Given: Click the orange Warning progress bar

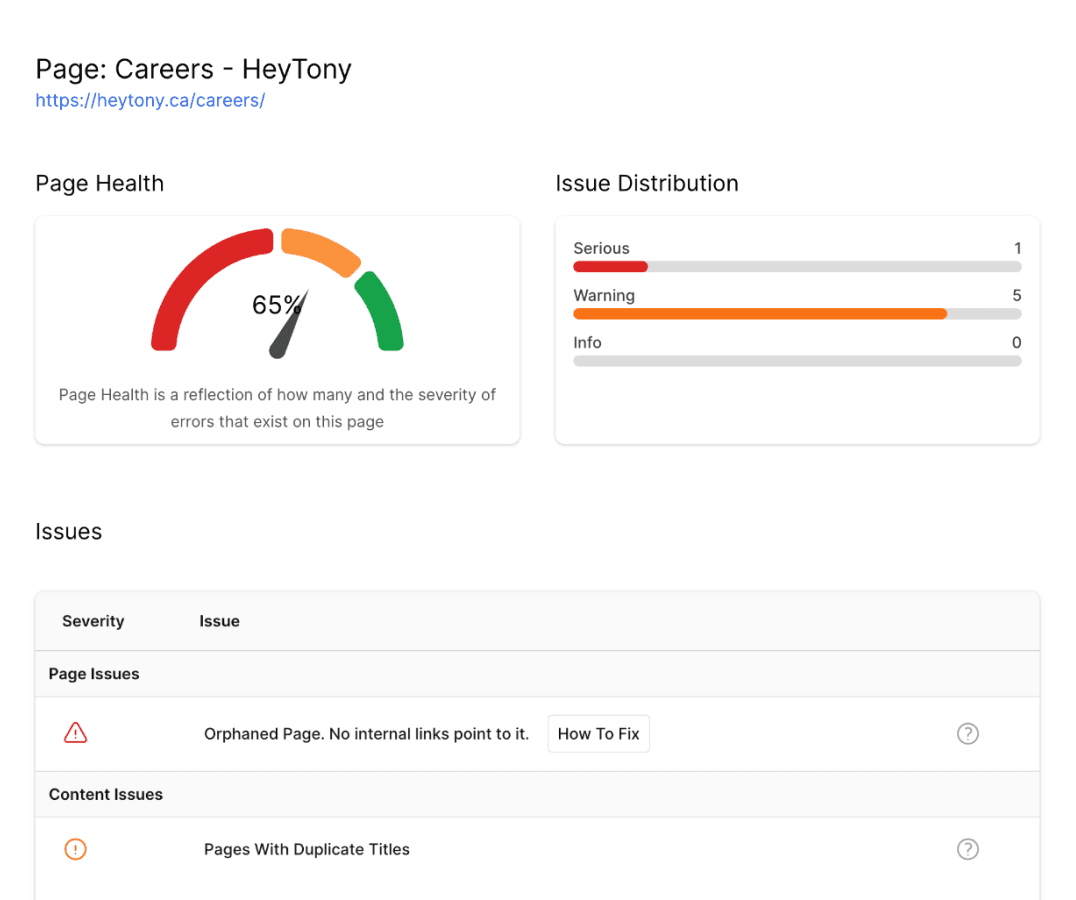Looking at the screenshot, I should (x=760, y=314).
